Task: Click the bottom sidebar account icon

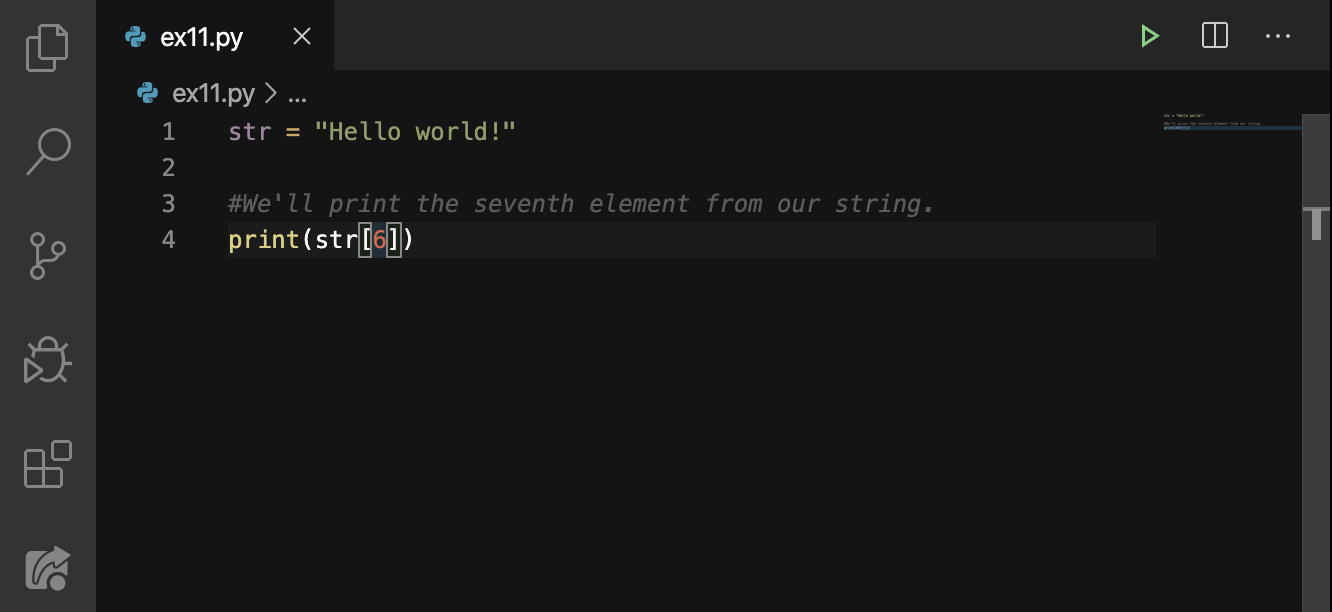Action: click(46, 567)
